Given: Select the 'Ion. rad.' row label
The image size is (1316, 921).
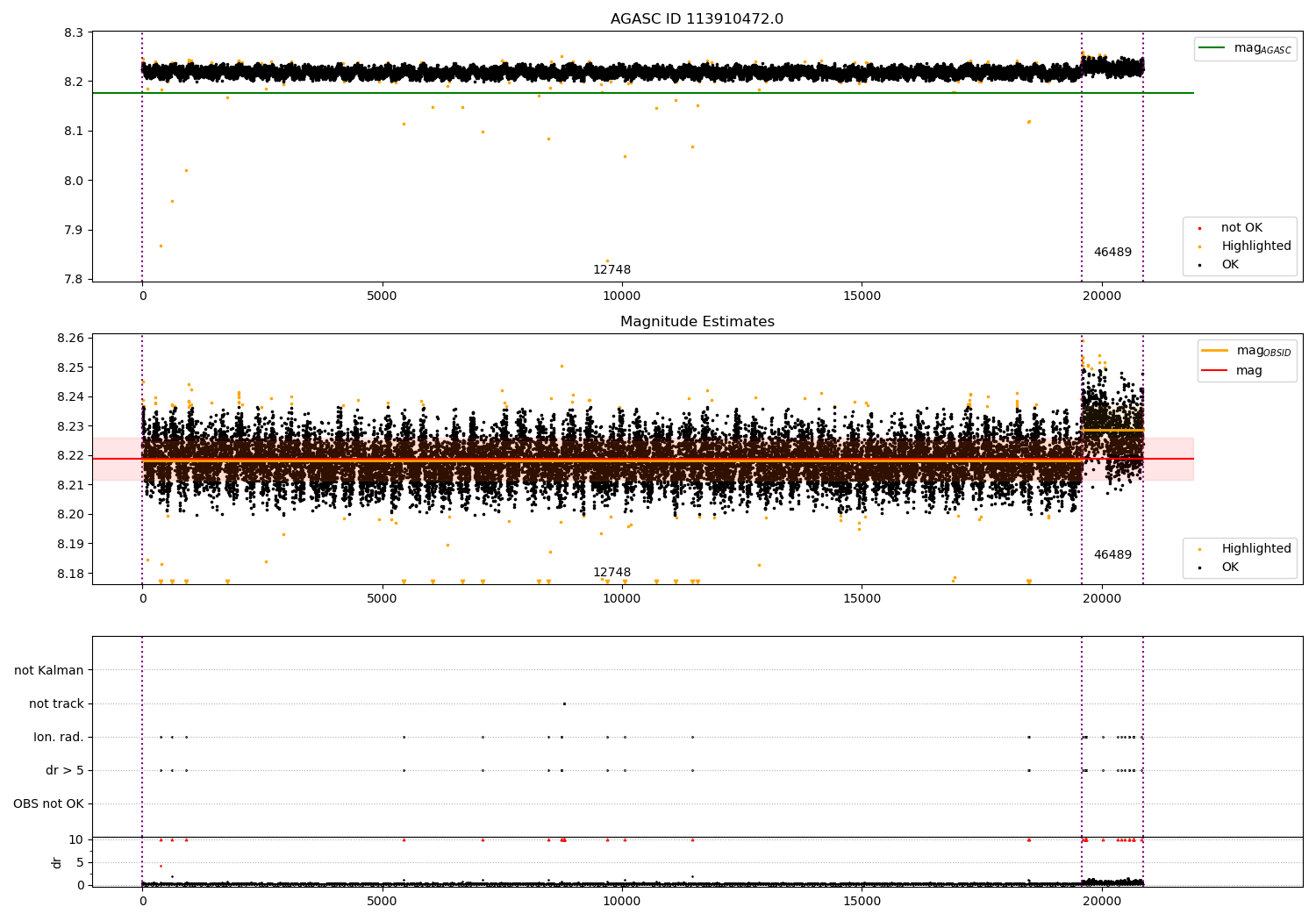Looking at the screenshot, I should point(59,738).
